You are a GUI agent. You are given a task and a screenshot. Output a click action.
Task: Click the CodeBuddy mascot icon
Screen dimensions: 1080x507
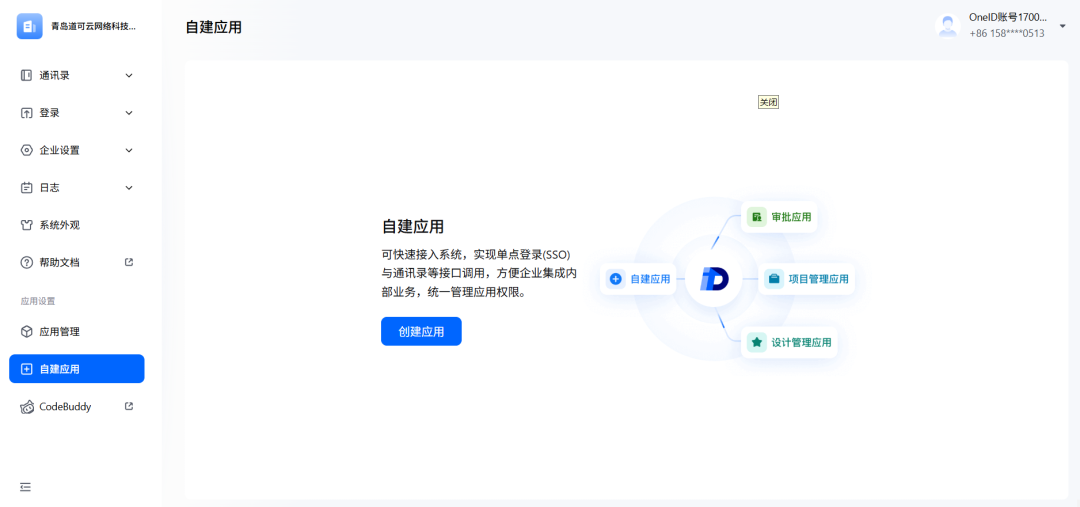(27, 407)
